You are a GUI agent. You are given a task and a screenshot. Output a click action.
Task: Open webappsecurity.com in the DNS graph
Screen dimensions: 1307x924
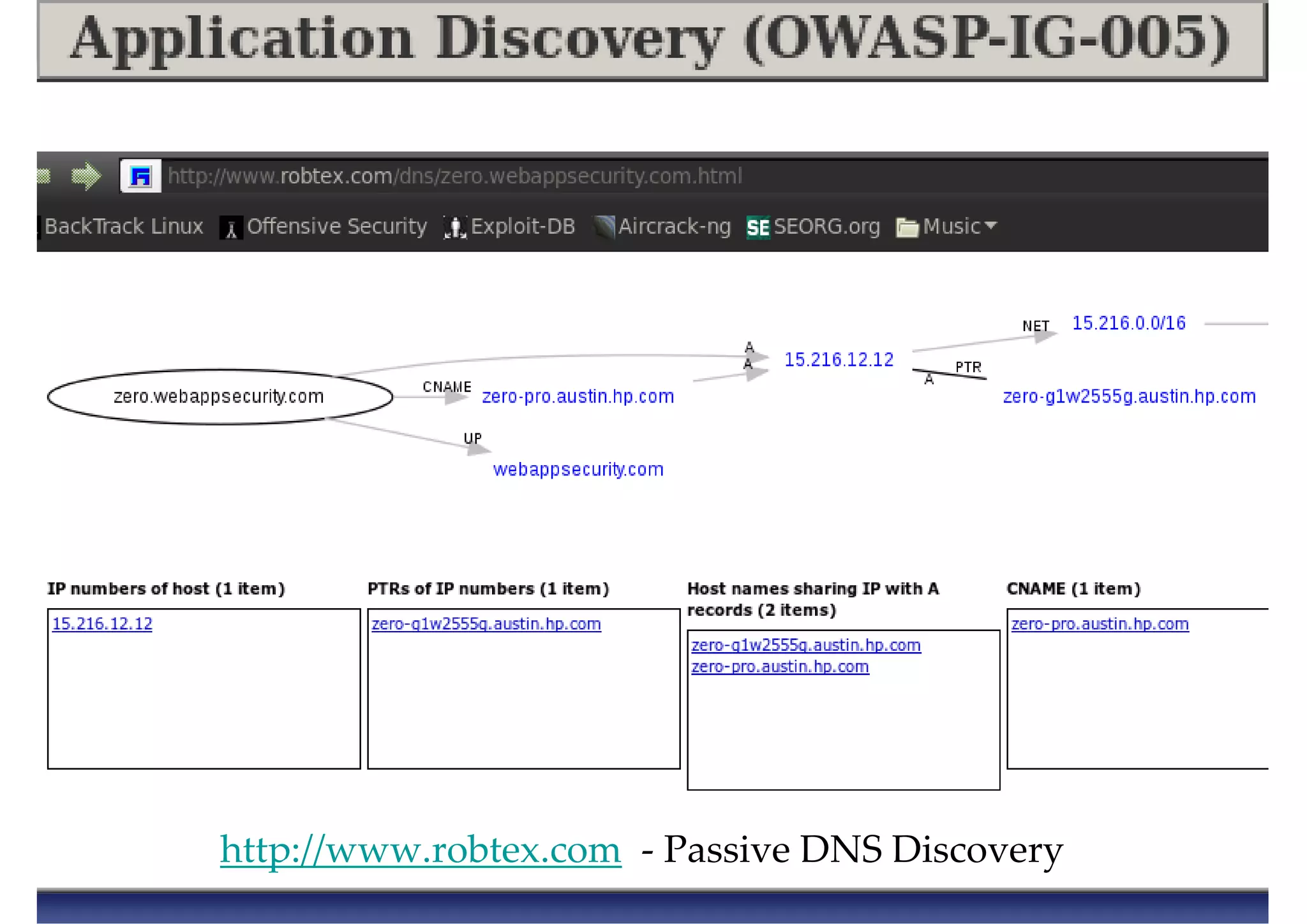point(578,470)
